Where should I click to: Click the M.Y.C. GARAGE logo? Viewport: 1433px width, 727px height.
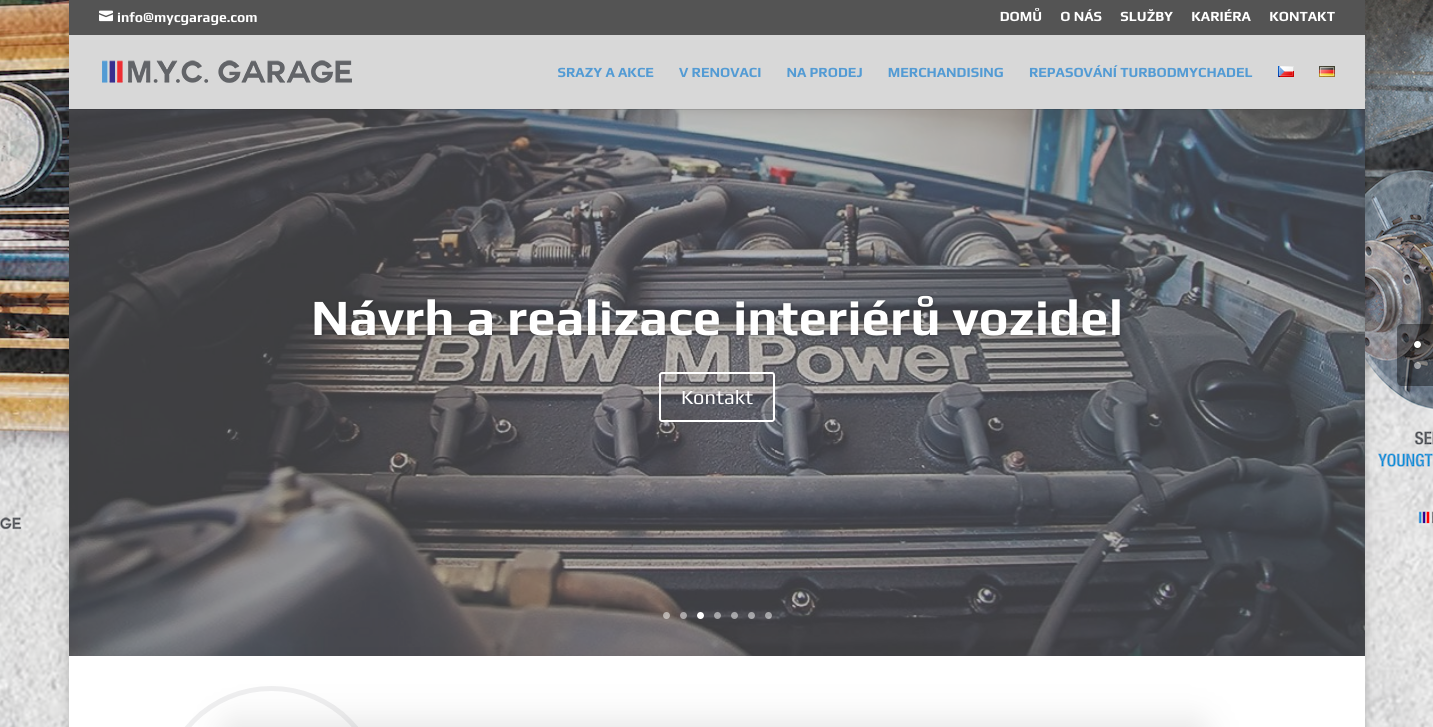227,71
